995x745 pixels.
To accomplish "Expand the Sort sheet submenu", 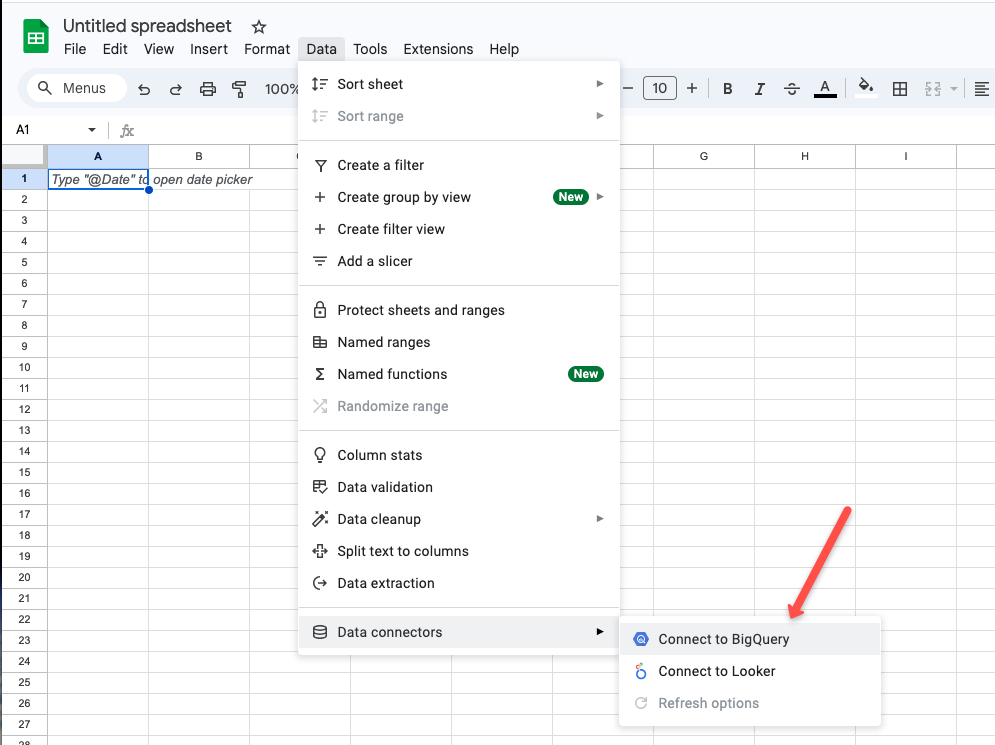I will click(459, 84).
